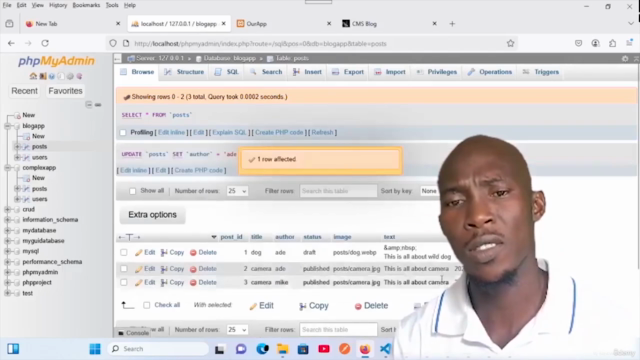The height and width of the screenshot is (360, 640).
Task: Collapse the blogapp database tree
Action: click(7, 126)
